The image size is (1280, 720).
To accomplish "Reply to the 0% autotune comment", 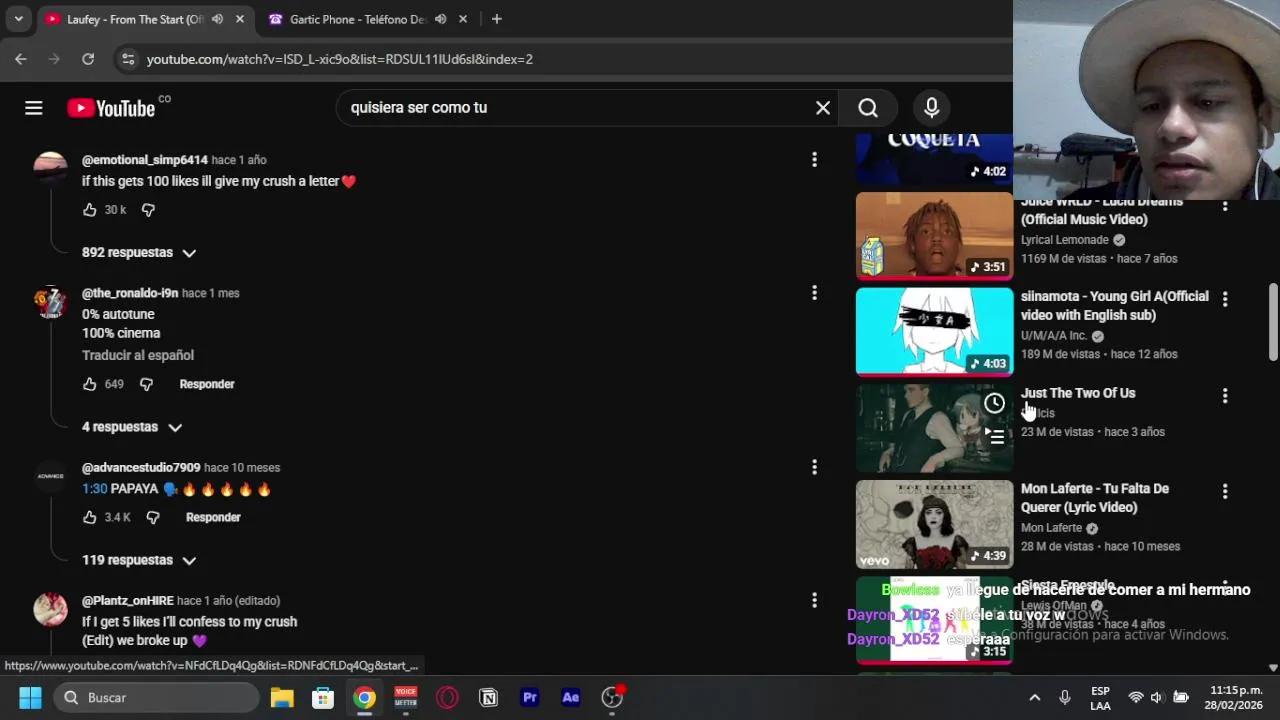I will [207, 384].
